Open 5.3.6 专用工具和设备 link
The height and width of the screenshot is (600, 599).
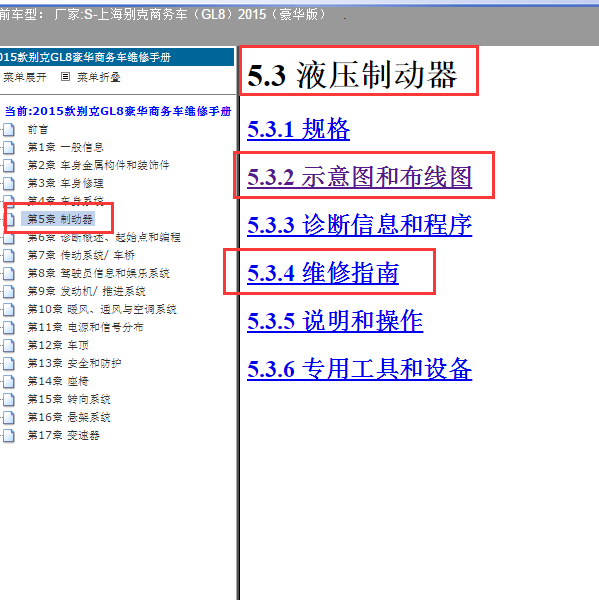359,369
